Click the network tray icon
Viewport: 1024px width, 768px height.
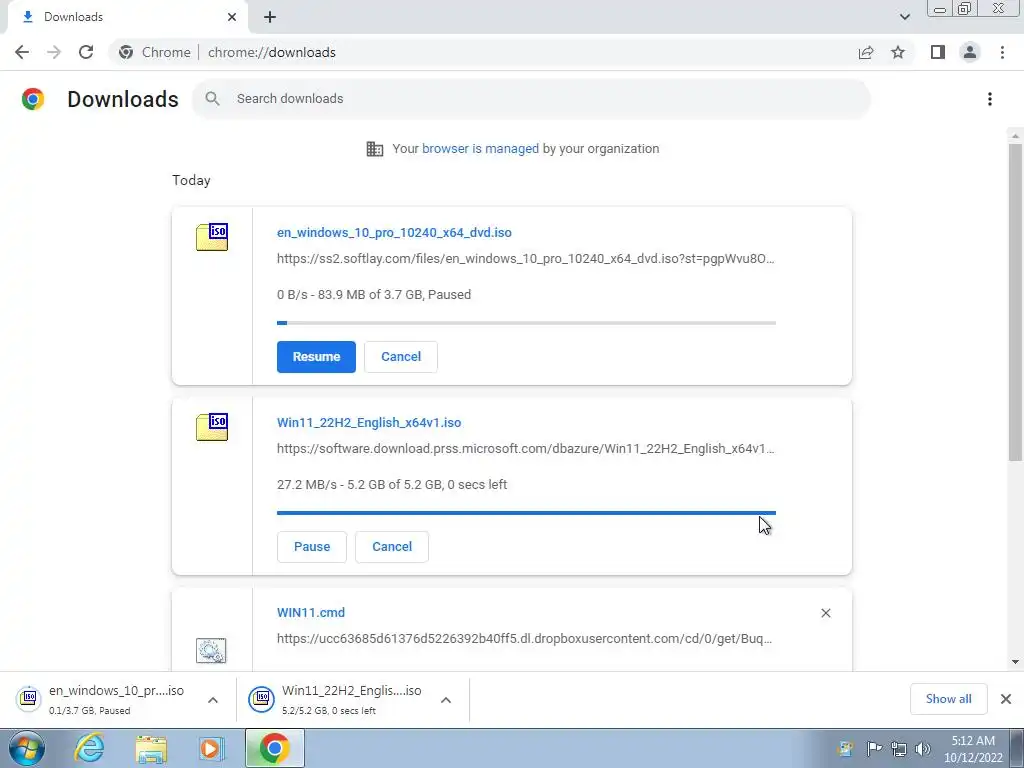pyautogui.click(x=899, y=749)
